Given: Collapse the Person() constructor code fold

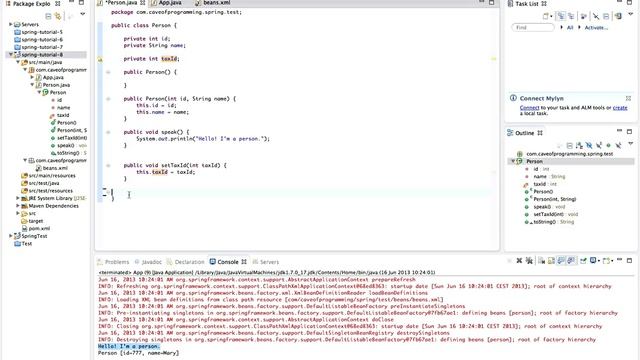Looking at the screenshot, I should click(108, 72).
